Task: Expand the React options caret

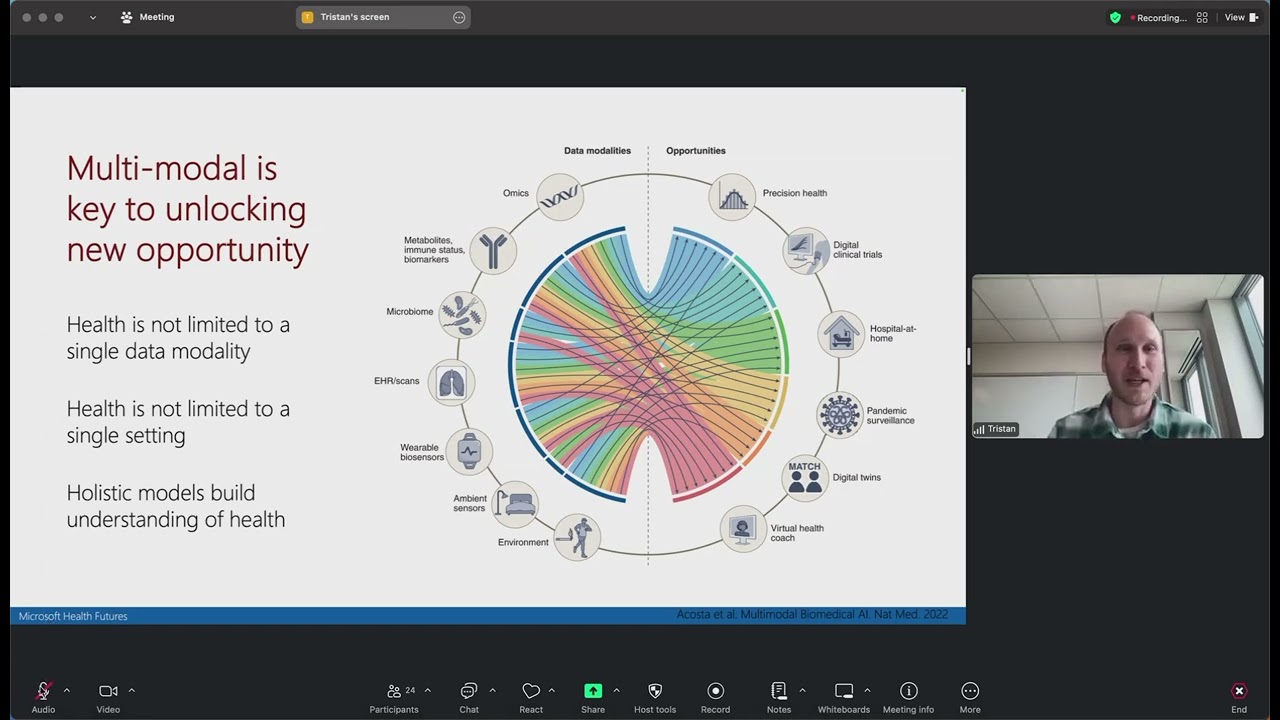Action: pyautogui.click(x=551, y=690)
